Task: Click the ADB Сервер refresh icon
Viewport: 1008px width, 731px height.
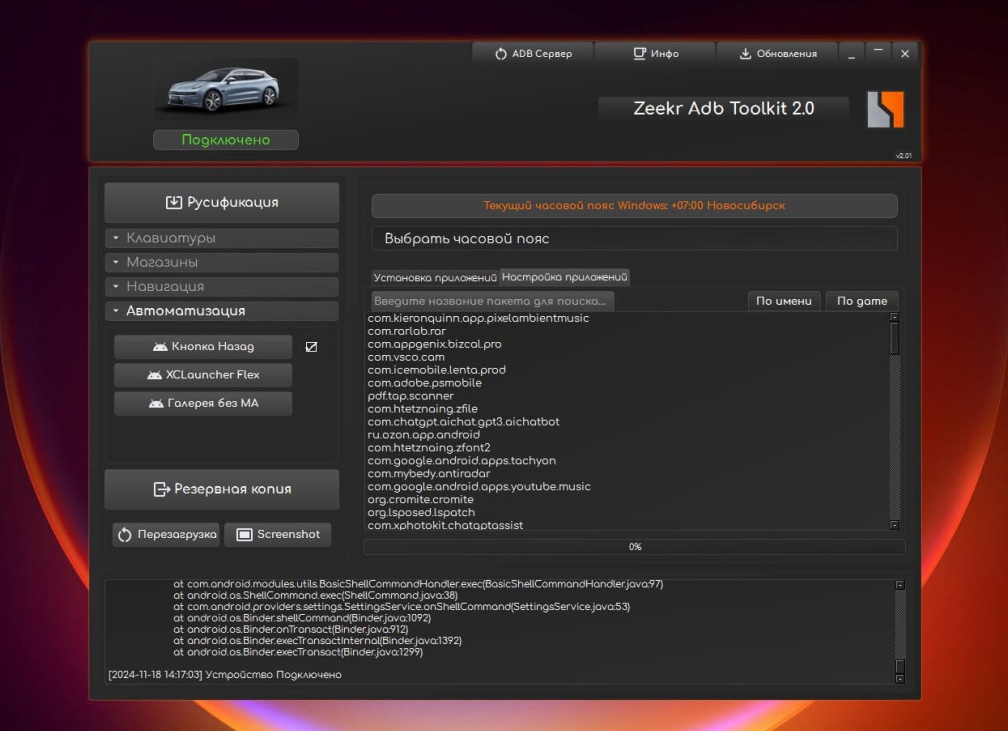Action: 501,54
